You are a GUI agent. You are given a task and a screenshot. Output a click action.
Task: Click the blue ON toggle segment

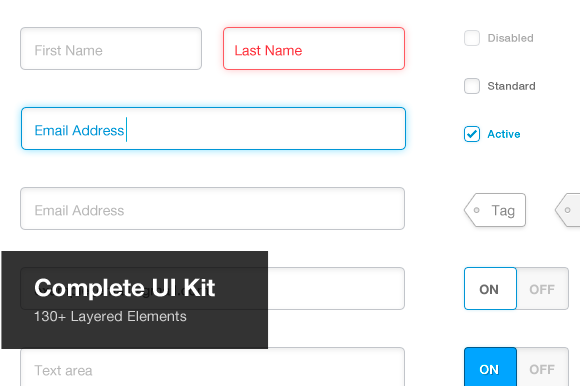tap(490, 367)
